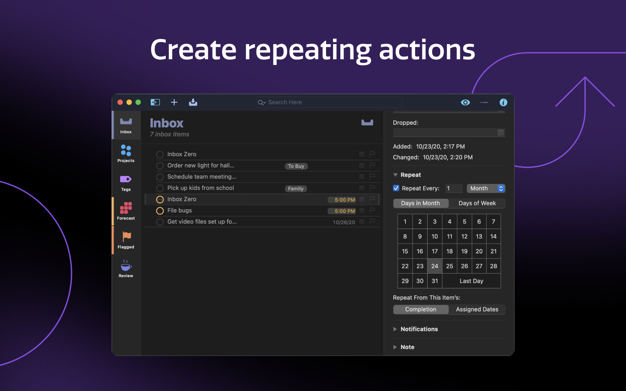Select Assigned Dates repeat option

tap(477, 310)
